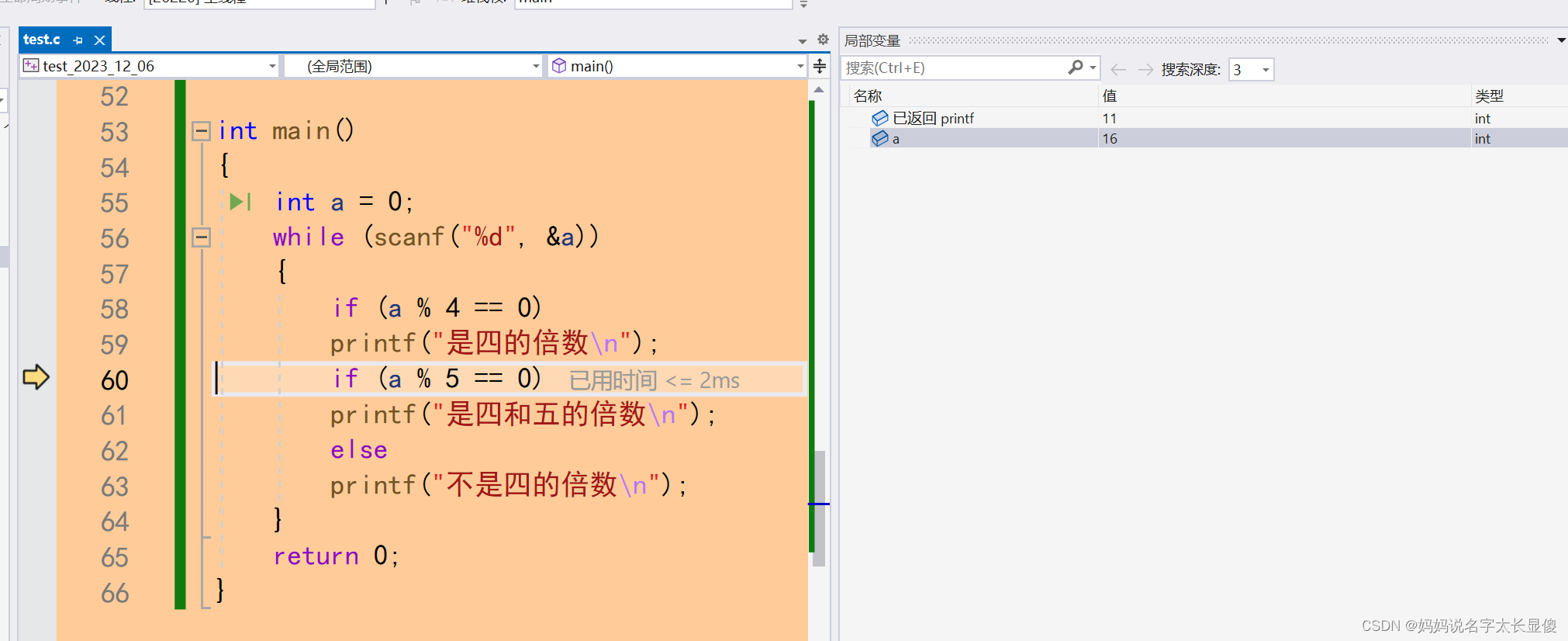1568x641 pixels.
Task: Click the variable icon beside 已返回 printf
Action: (x=880, y=118)
